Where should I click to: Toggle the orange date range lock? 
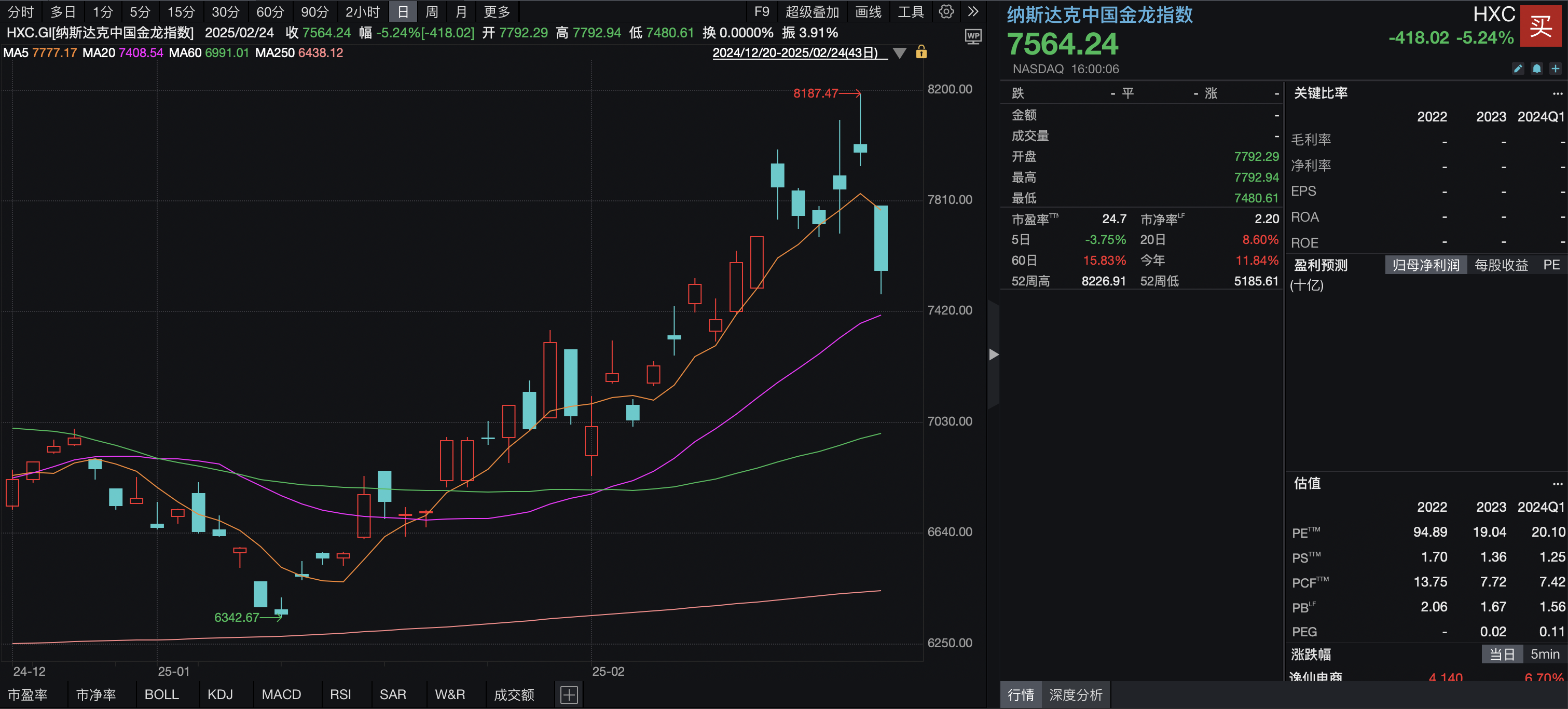[x=921, y=52]
